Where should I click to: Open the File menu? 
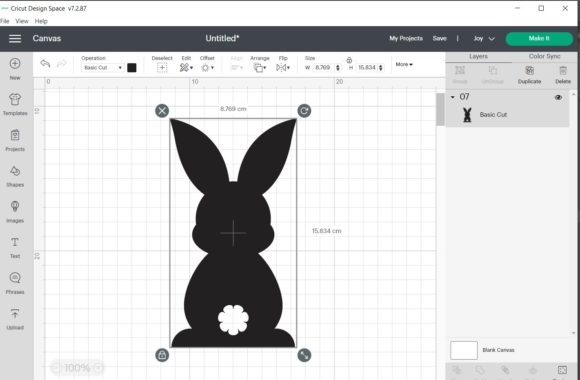pos(5,21)
